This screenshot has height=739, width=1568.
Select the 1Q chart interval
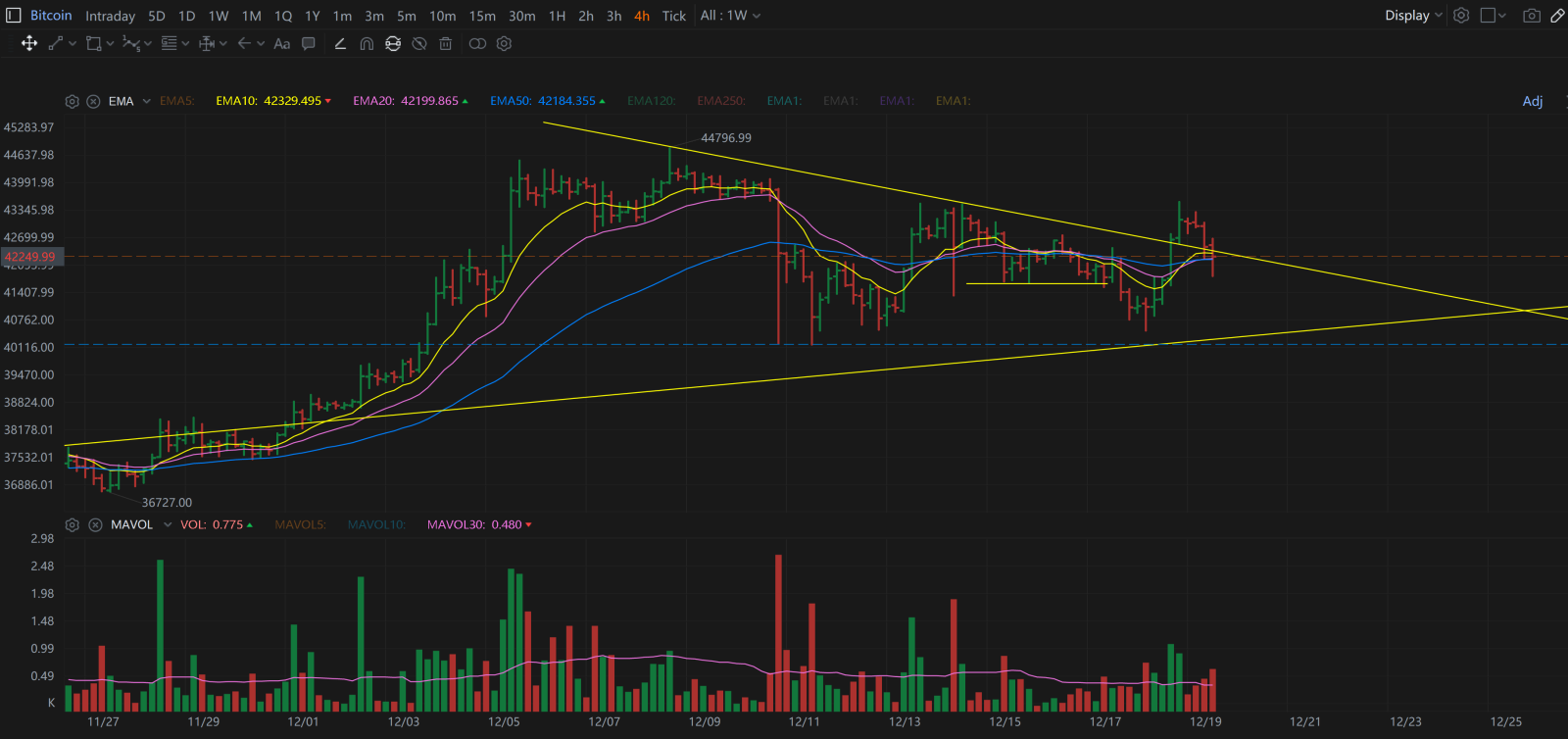(283, 16)
